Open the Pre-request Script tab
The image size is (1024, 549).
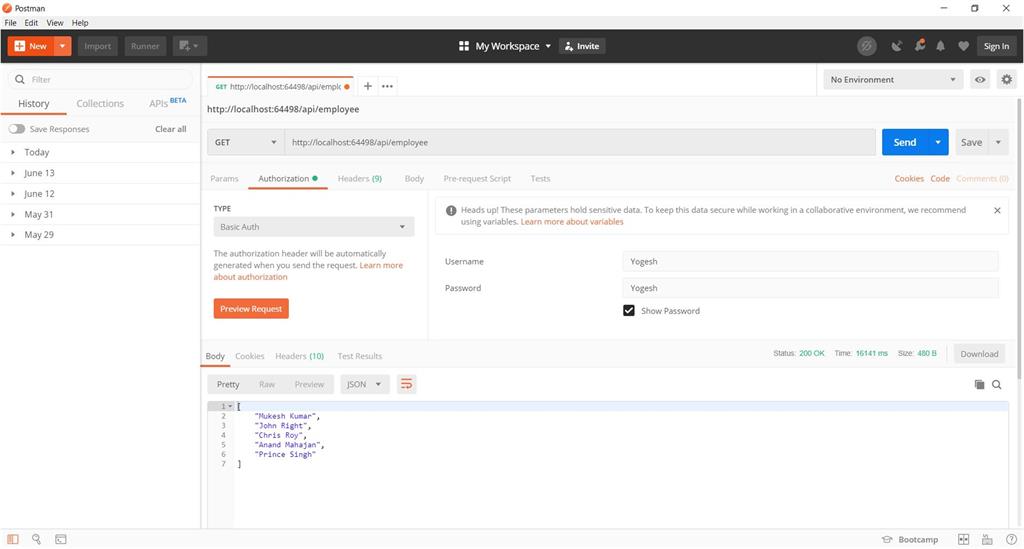[477, 179]
